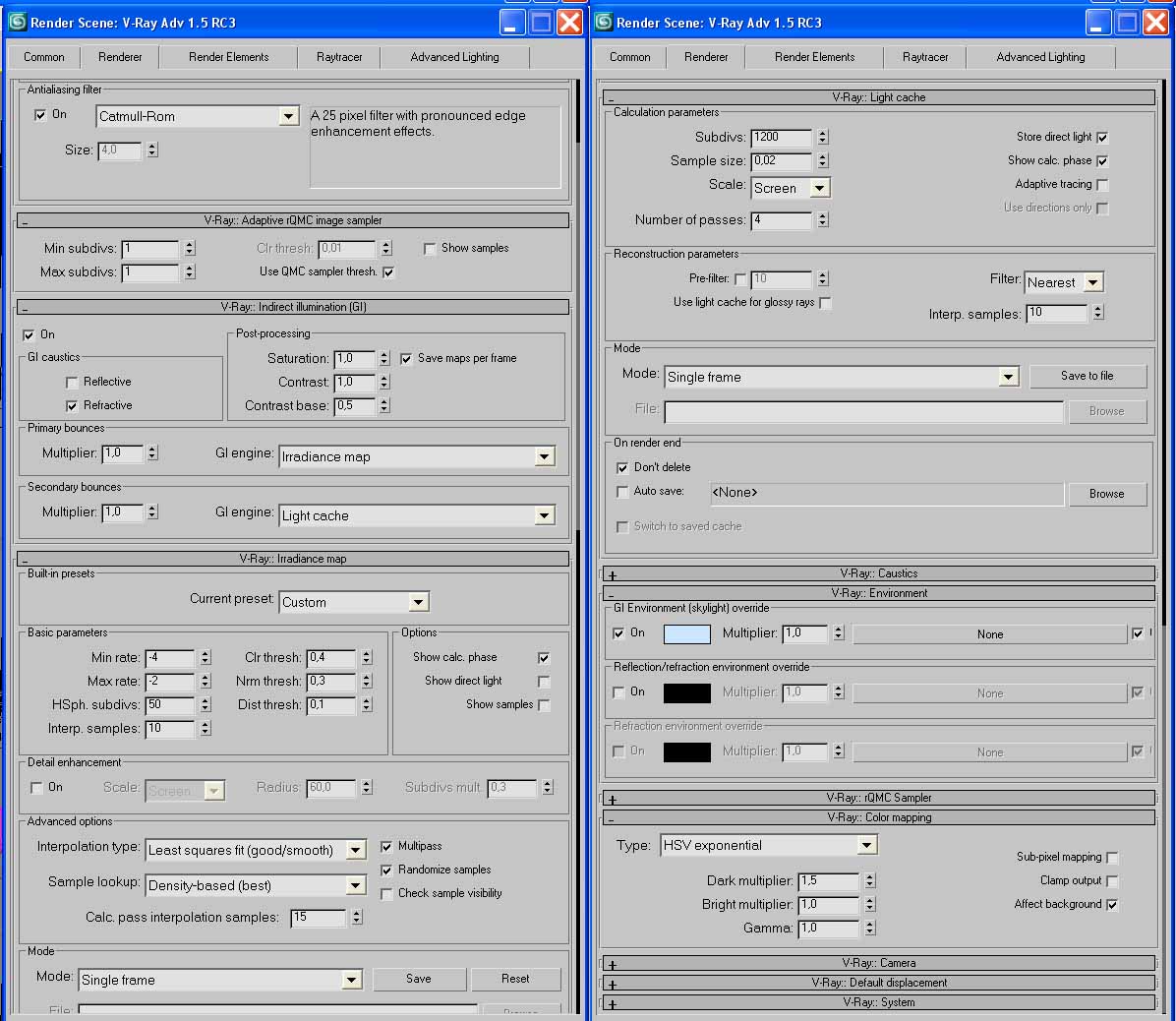Open the Interpolation type dropdown
The height and width of the screenshot is (1021, 1176).
(x=356, y=850)
